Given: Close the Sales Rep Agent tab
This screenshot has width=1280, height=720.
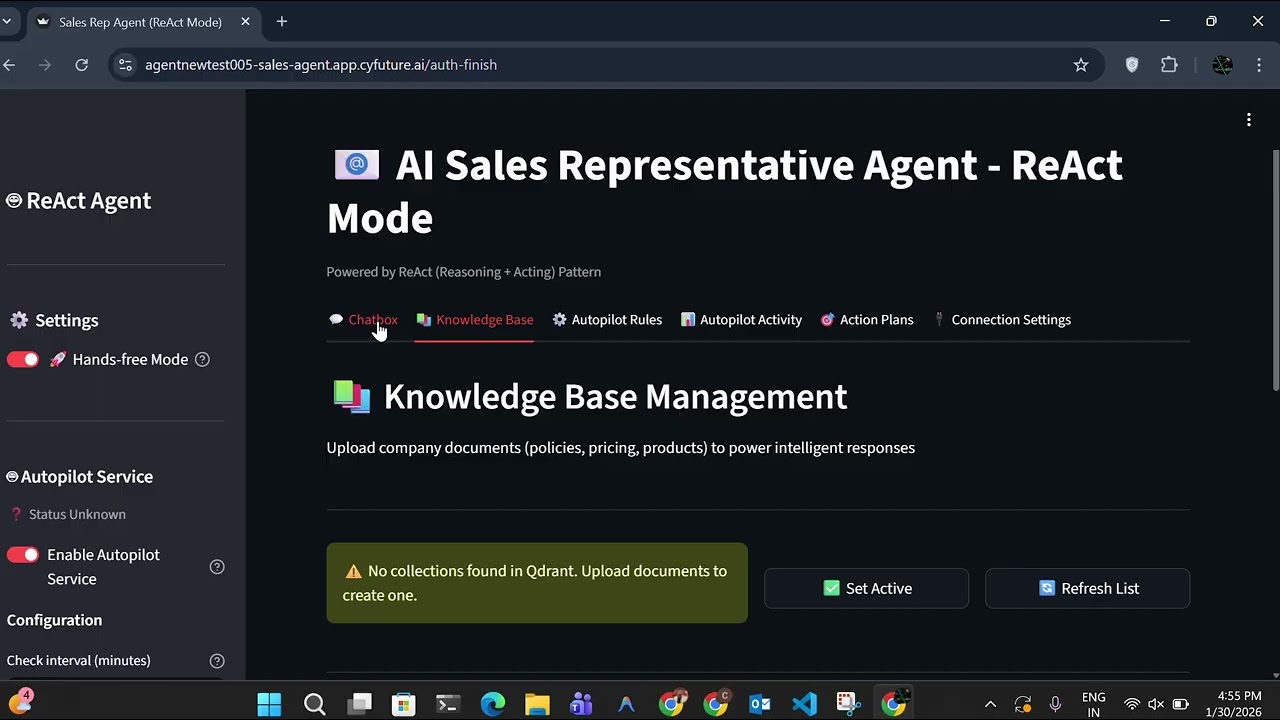Looking at the screenshot, I should [x=246, y=22].
